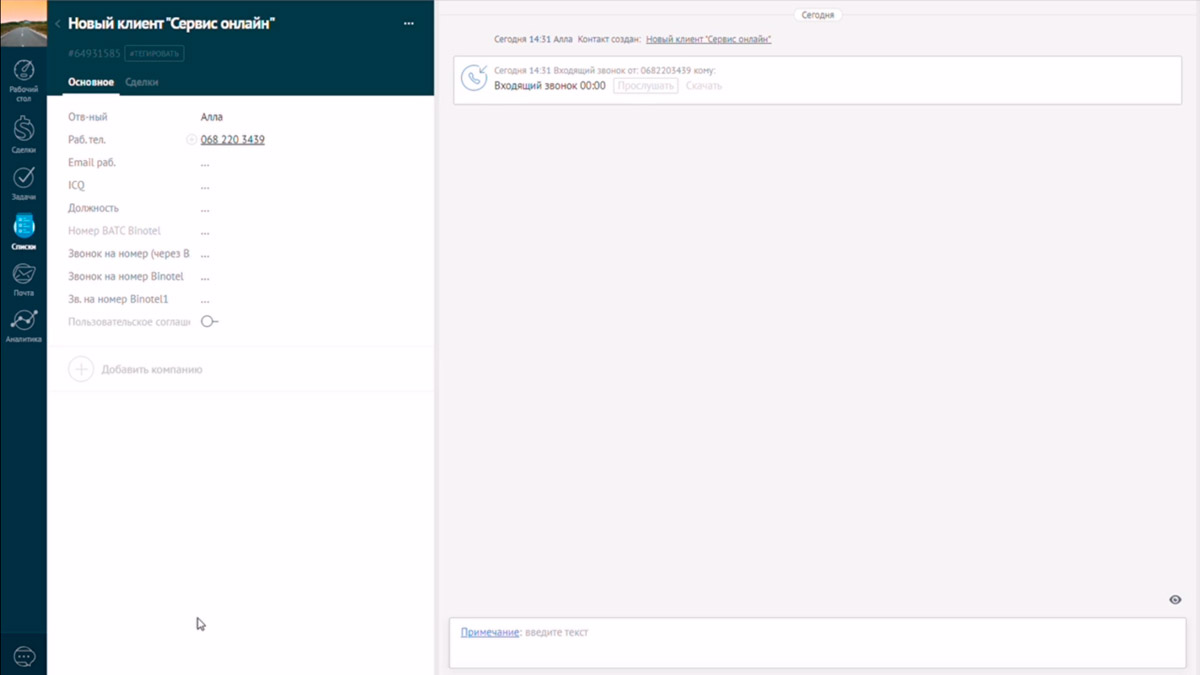The width and height of the screenshot is (1200, 675).
Task: Click the #ТЕГИРОВАТЬ tag button
Action: click(x=154, y=53)
